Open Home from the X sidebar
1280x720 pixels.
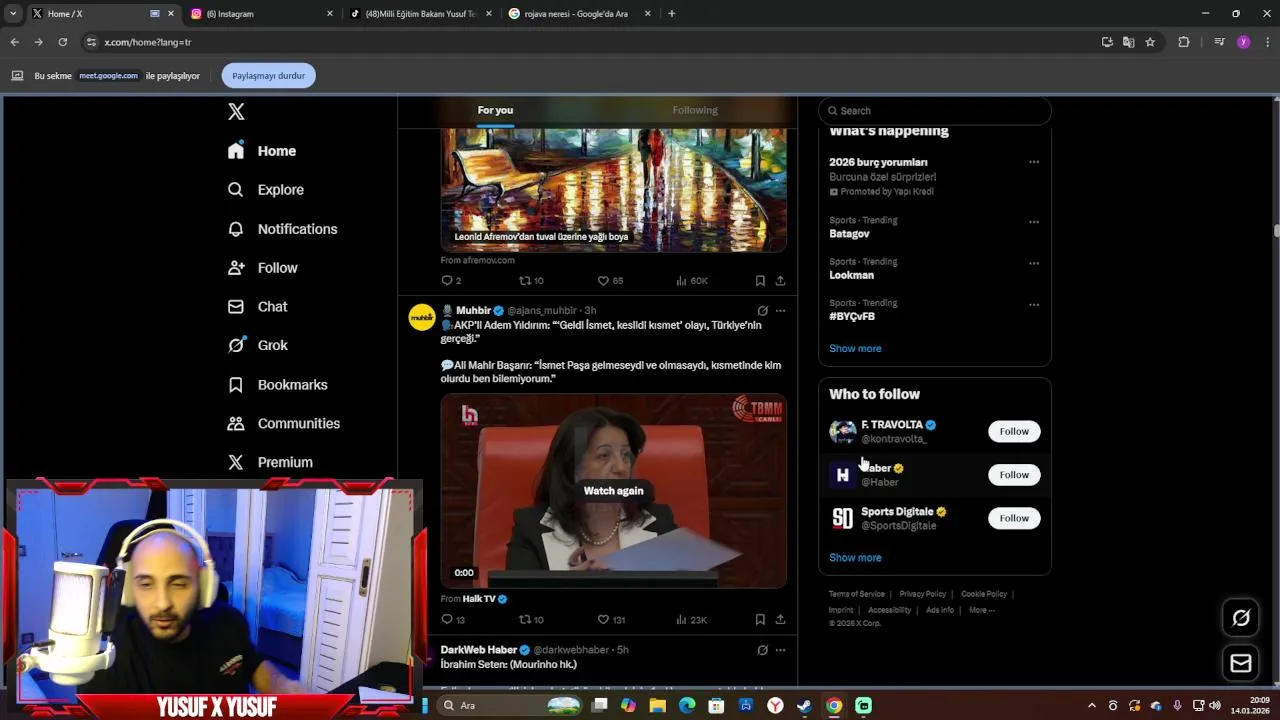[262, 151]
